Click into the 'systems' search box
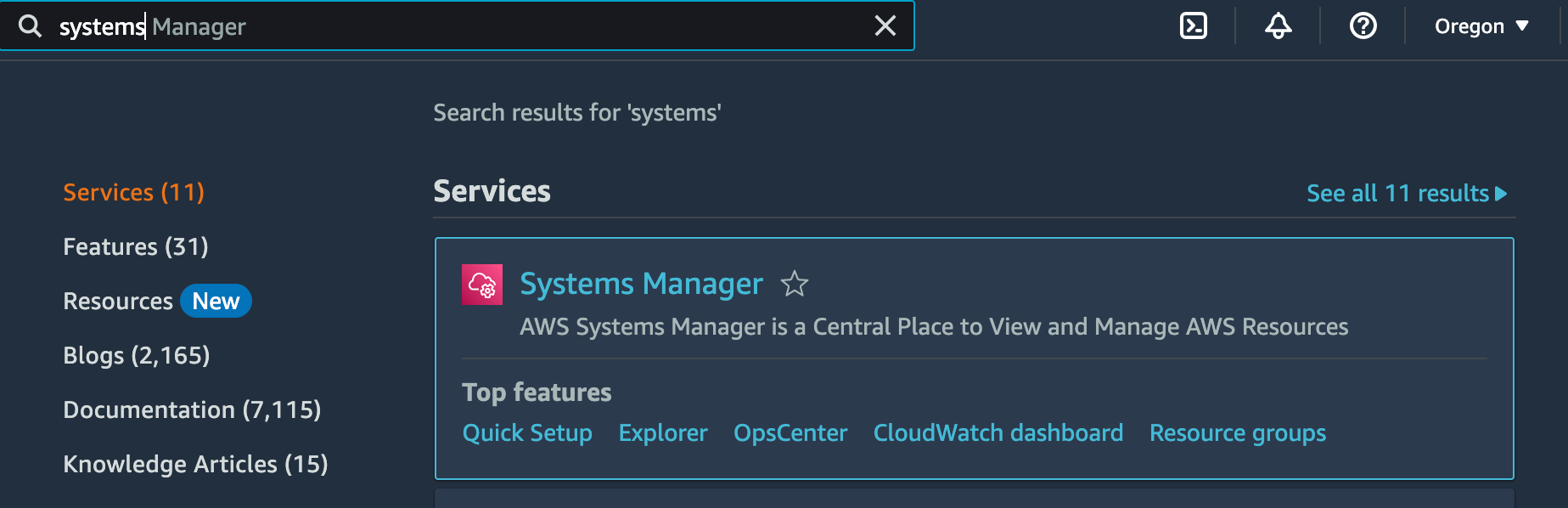This screenshot has width=1568, height=508. point(458,26)
